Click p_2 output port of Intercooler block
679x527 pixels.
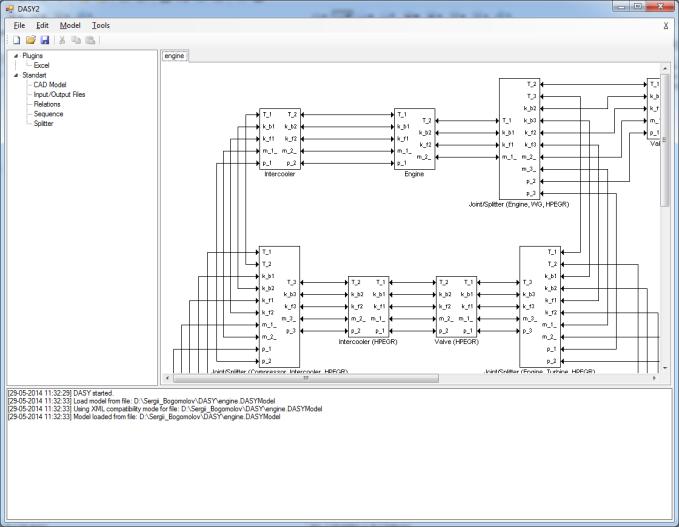point(291,163)
